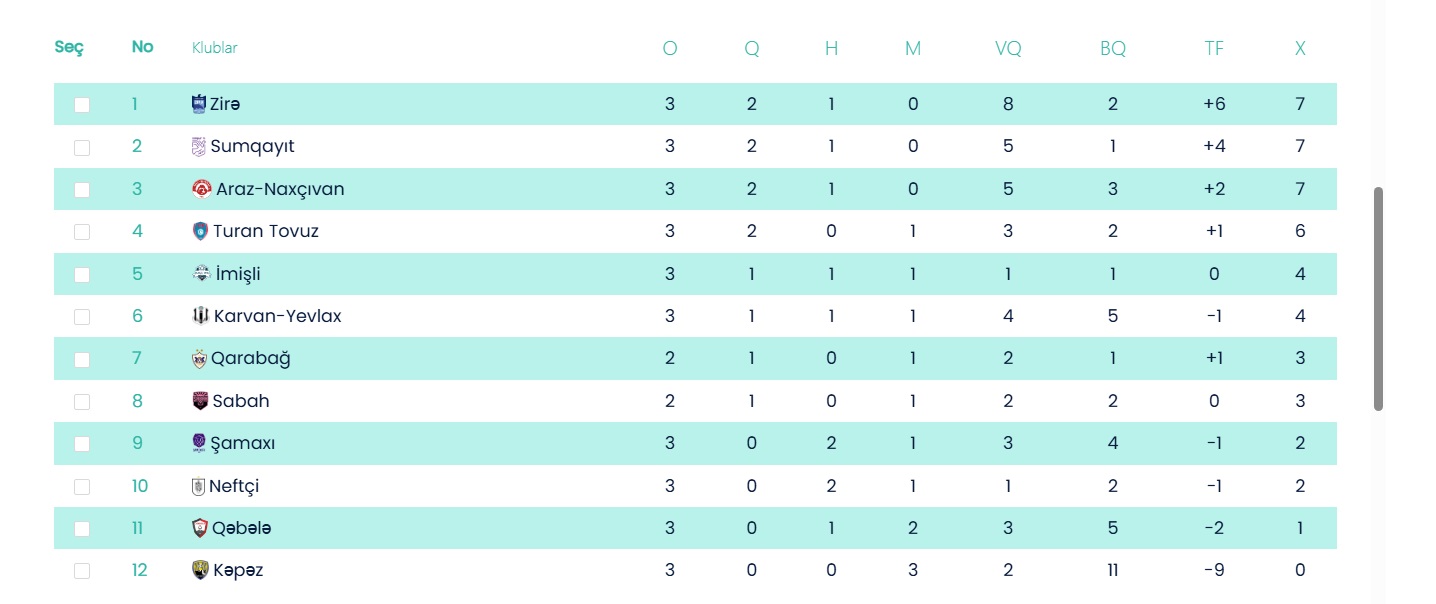Screen dimensions: 1436x604
Task: Click the Kəpəz club crest icon
Action: [x=200, y=570]
